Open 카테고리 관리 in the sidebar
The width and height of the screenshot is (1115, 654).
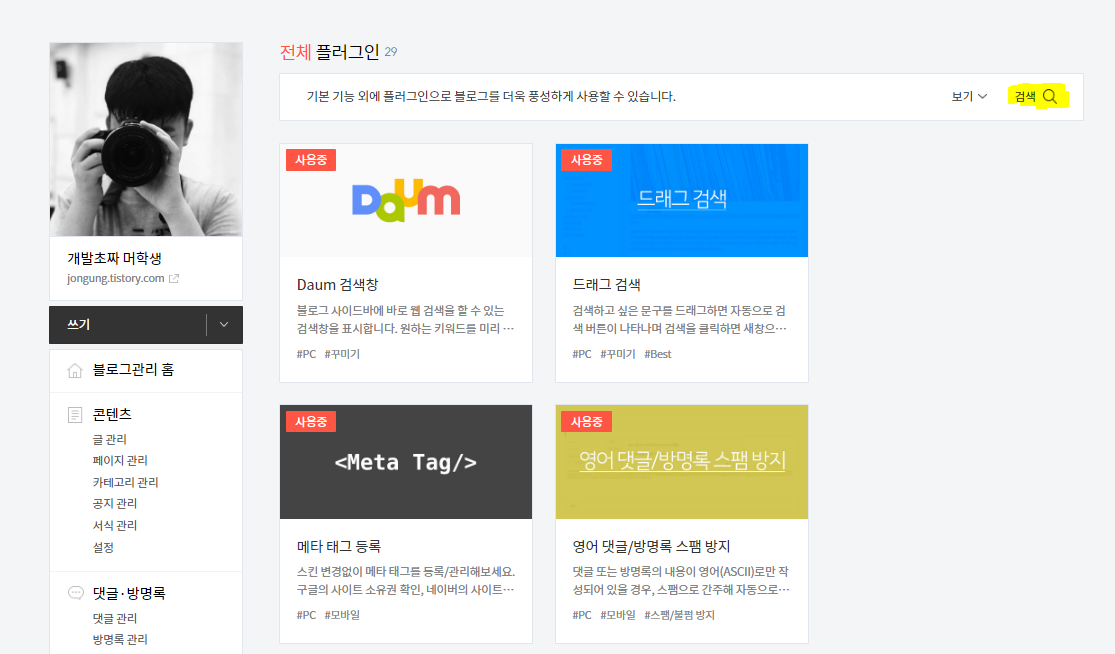coord(125,482)
